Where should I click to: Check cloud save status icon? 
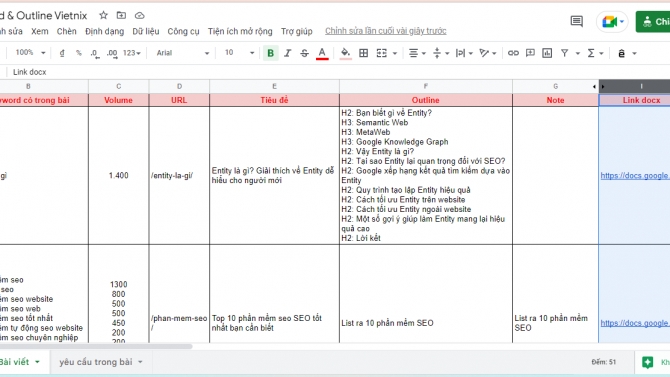[139, 15]
